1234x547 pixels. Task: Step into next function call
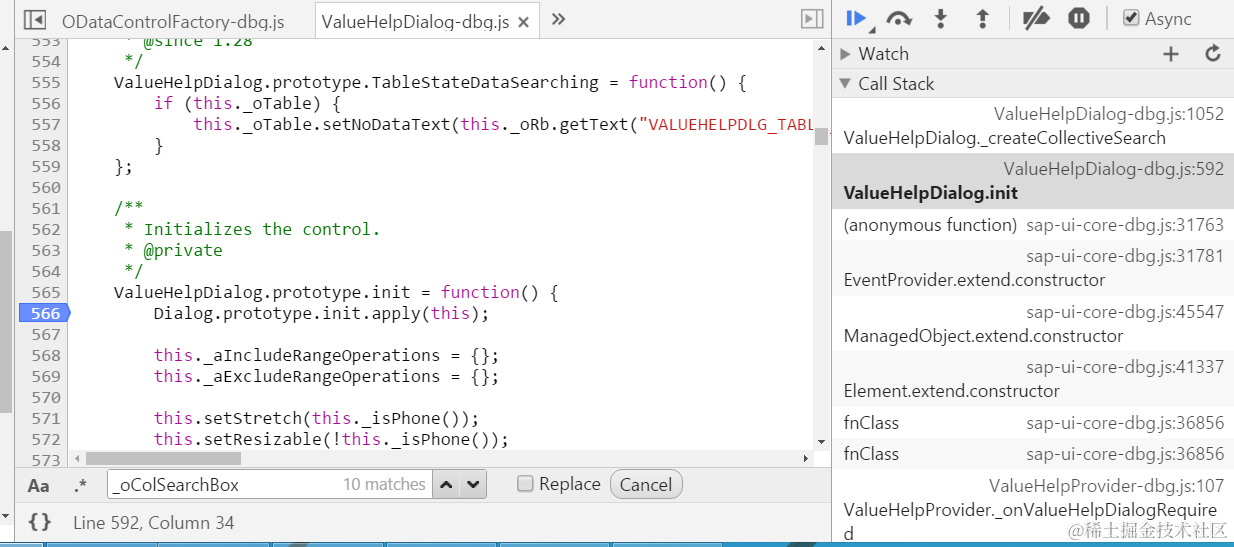click(940, 18)
